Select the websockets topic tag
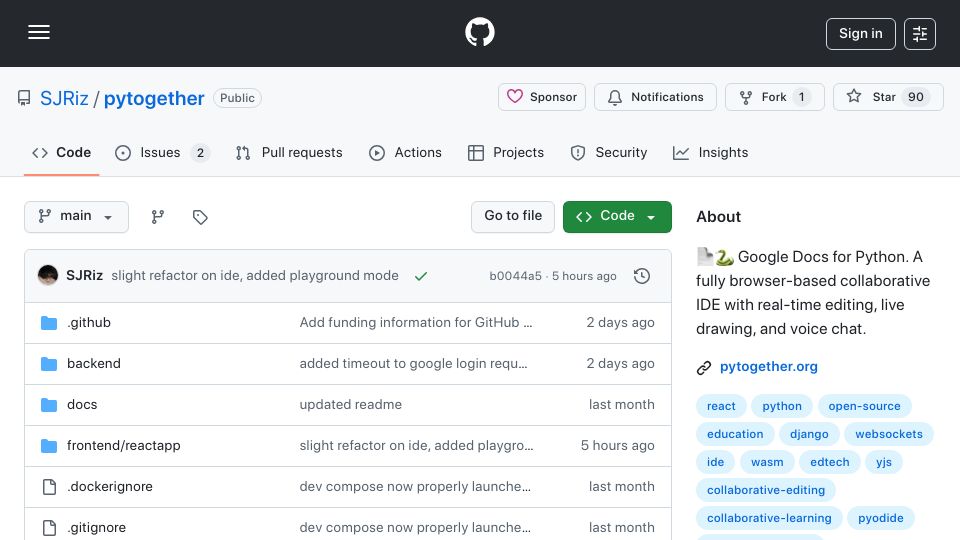Viewport: 960px width, 540px height. tap(889, 434)
